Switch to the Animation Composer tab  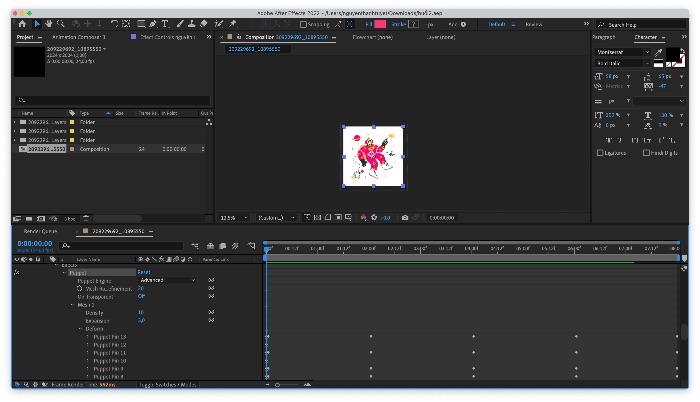79,37
